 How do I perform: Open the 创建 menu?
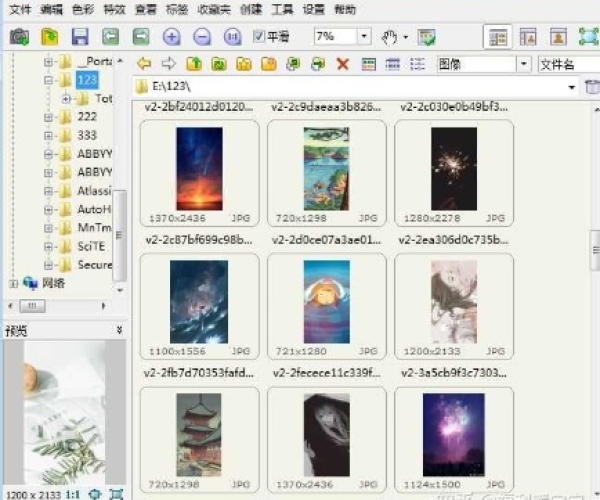point(251,9)
